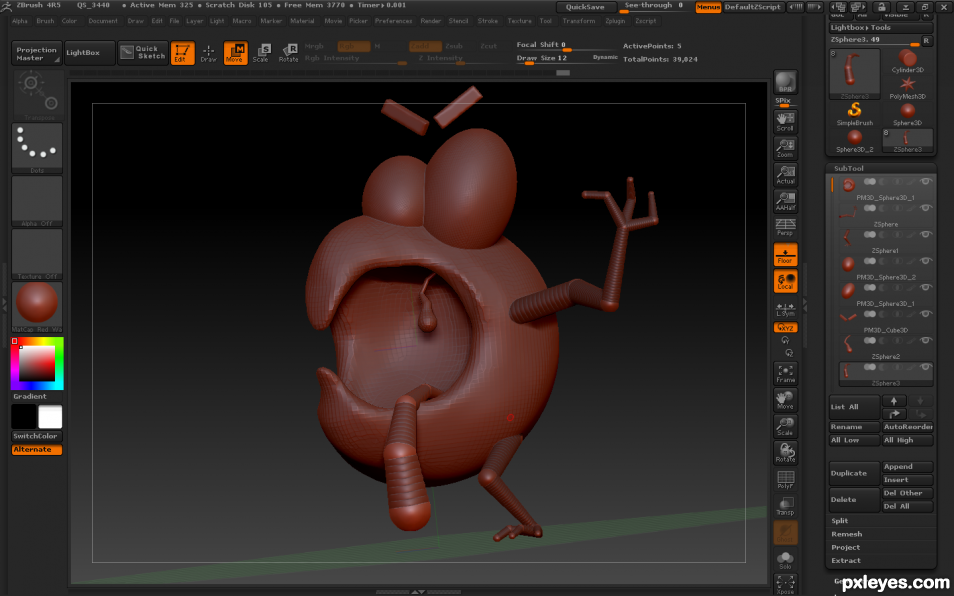954x596 pixels.
Task: Toggle XYZ rotation mode
Action: pyautogui.click(x=785, y=328)
